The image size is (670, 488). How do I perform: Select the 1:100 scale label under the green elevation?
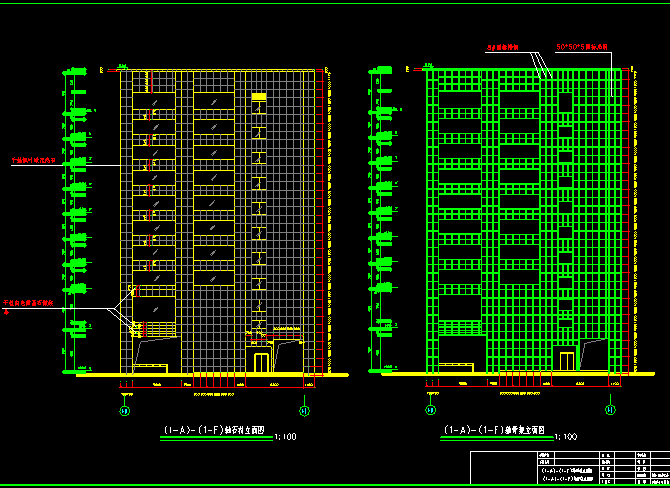[x=566, y=436]
